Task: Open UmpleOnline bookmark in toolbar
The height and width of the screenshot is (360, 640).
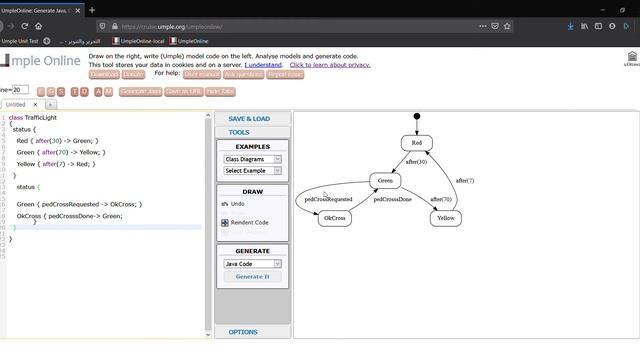Action: (x=189, y=41)
